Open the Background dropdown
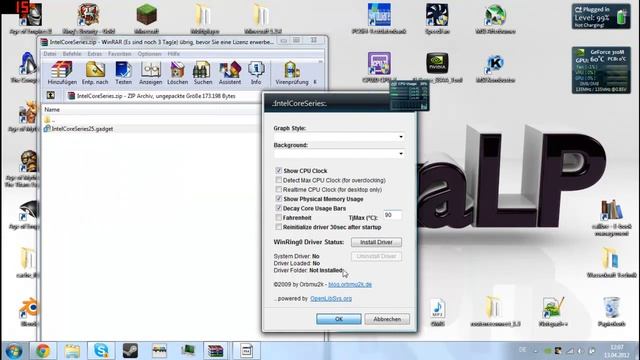The height and width of the screenshot is (360, 640). (x=339, y=153)
